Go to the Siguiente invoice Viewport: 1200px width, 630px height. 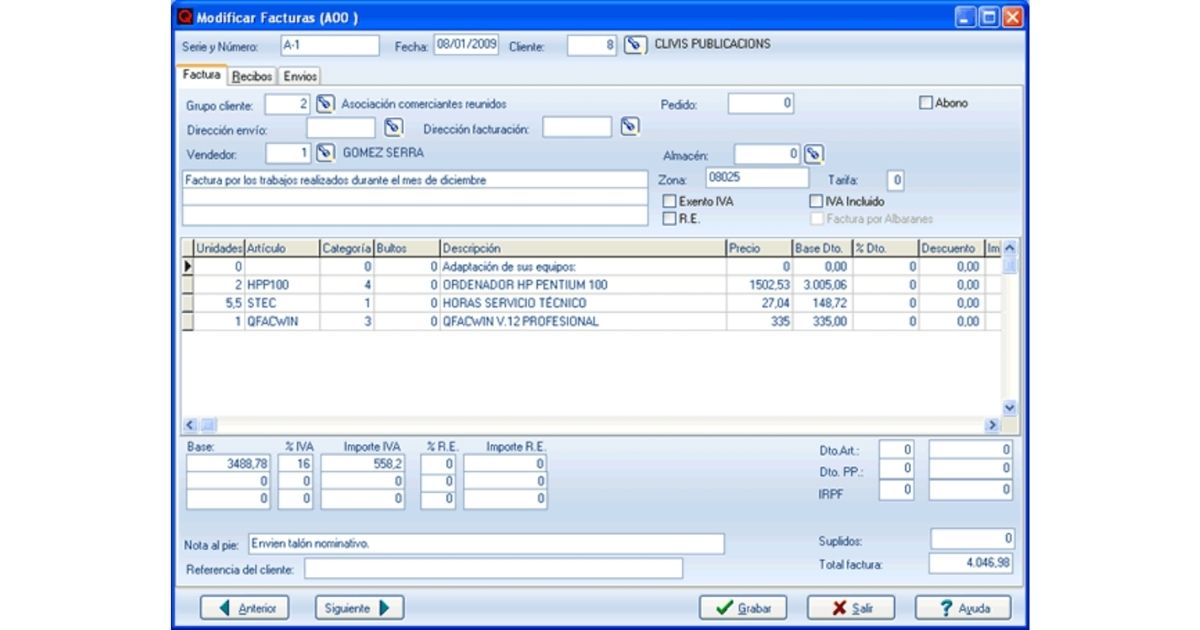click(360, 607)
